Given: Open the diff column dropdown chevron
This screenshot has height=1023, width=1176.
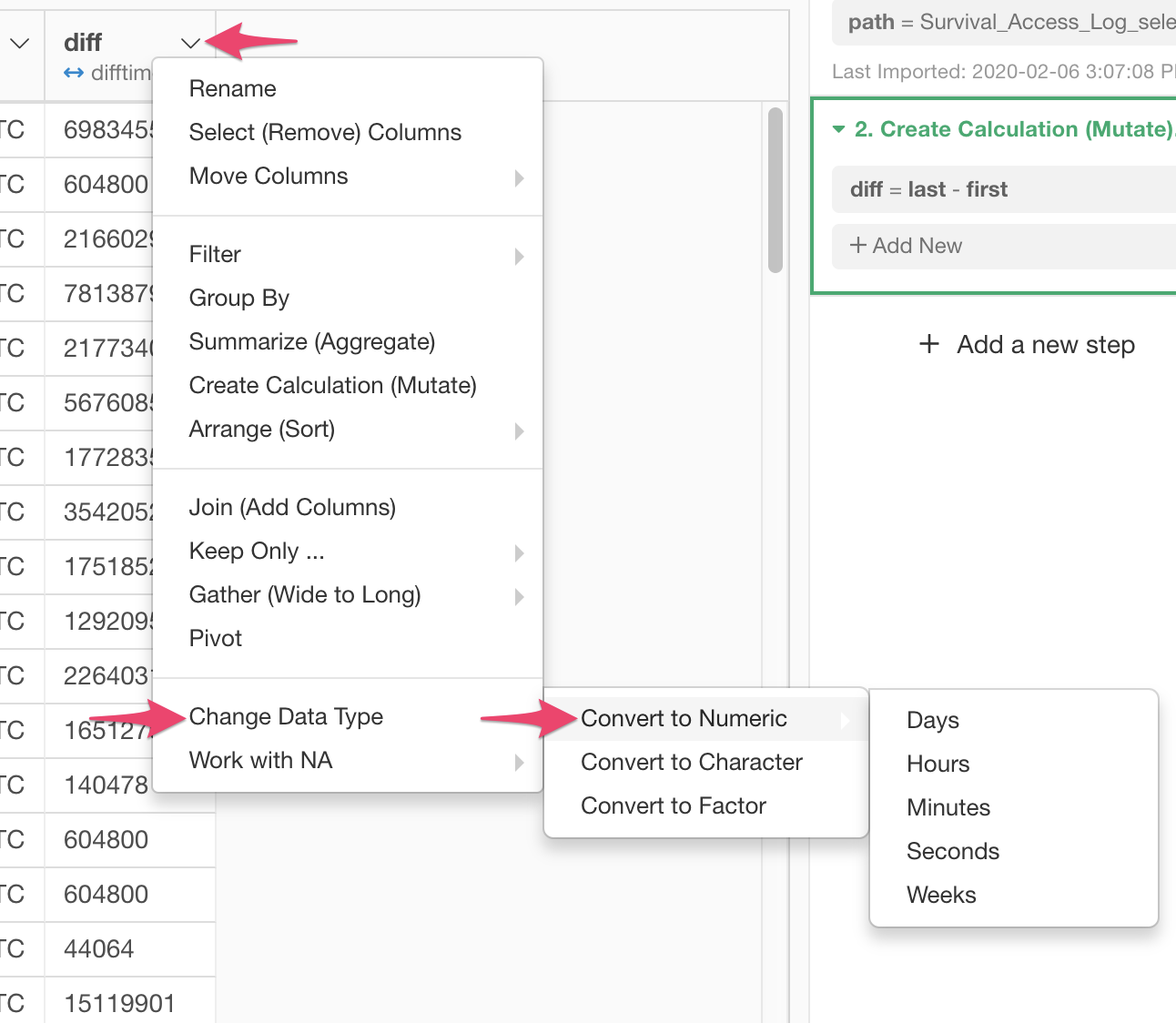Looking at the screenshot, I should pos(190,43).
